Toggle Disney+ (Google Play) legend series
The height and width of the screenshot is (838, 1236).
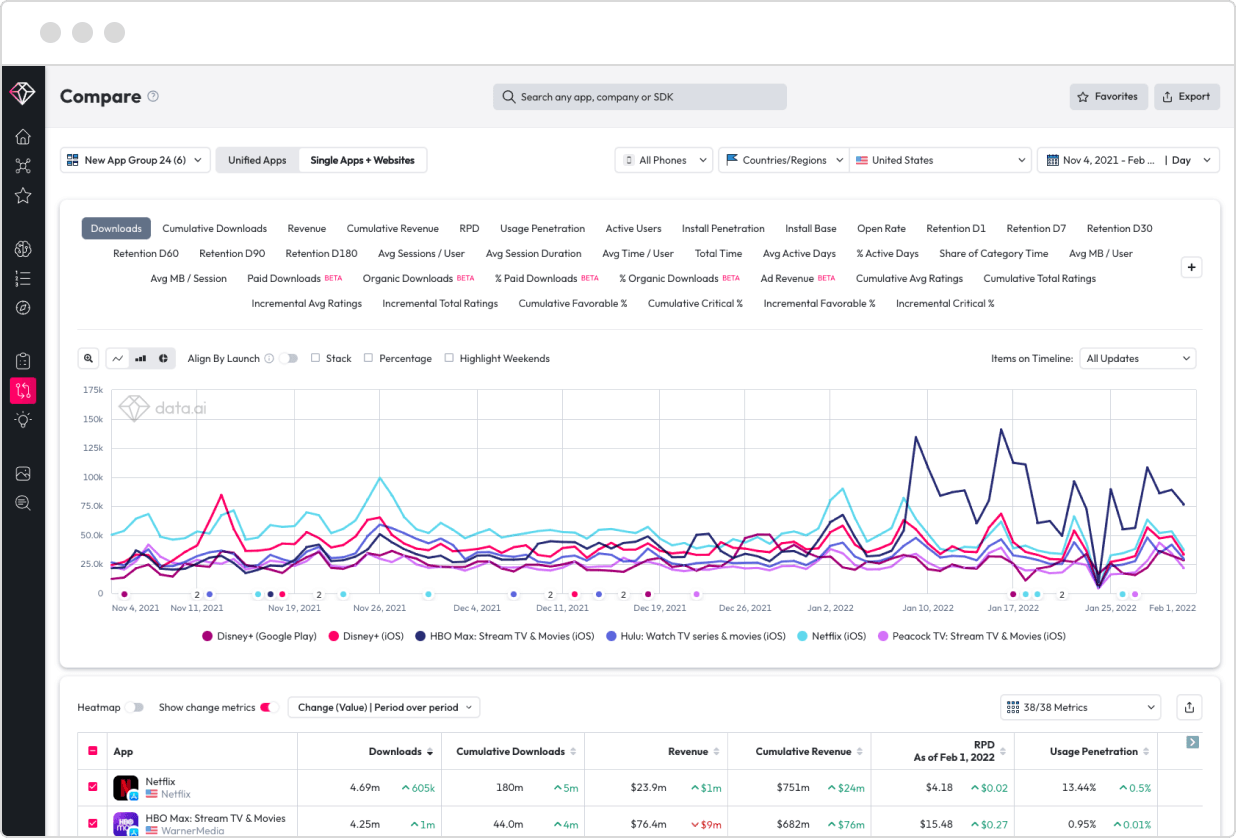259,635
